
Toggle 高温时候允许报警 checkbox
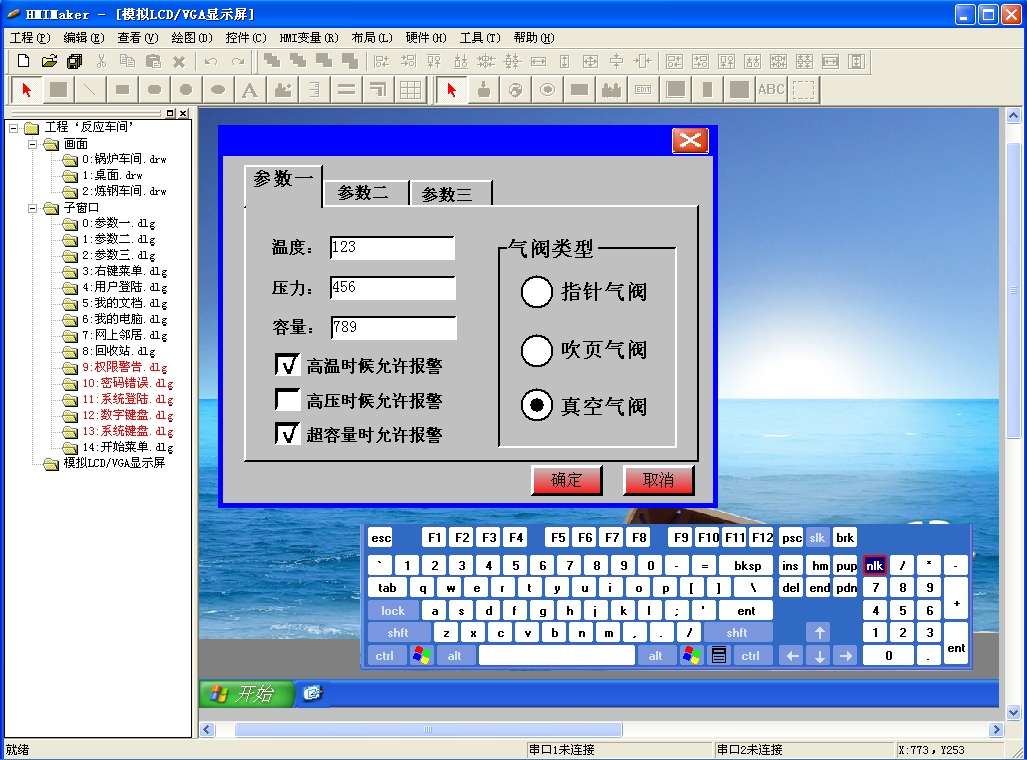tap(288, 365)
